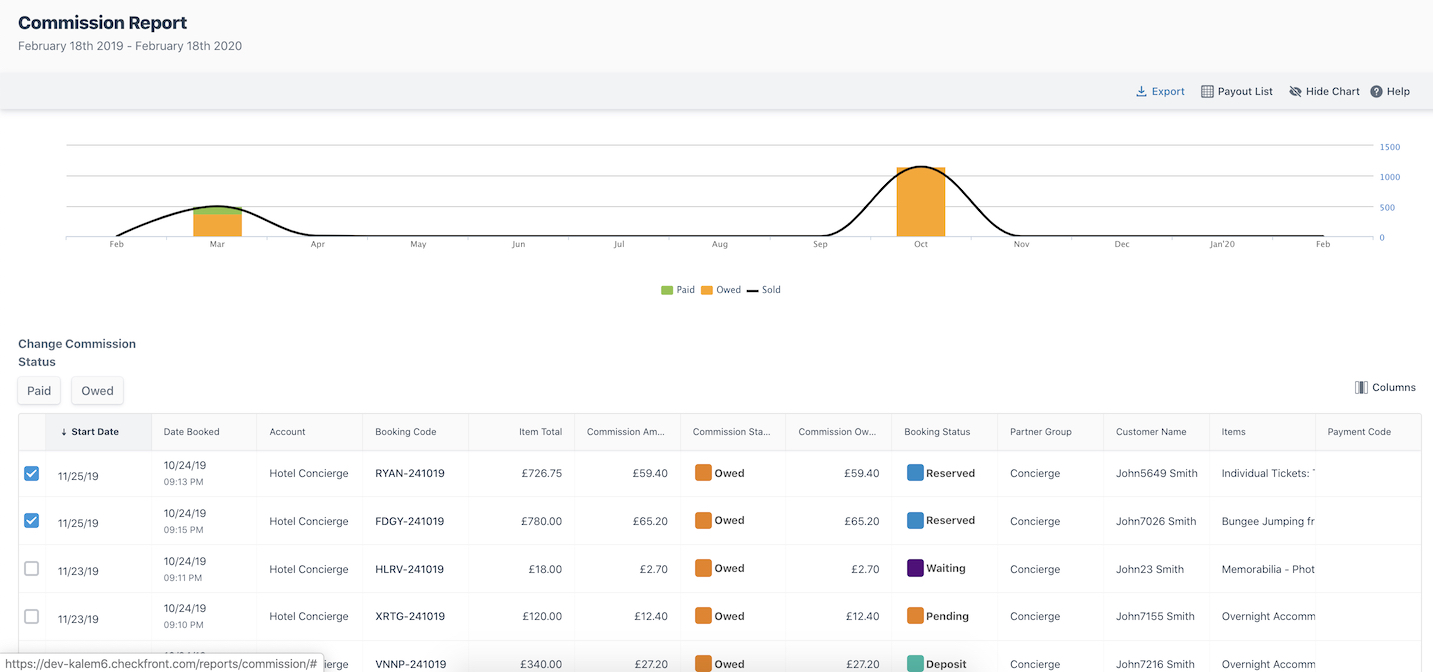Image resolution: width=1433 pixels, height=672 pixels.
Task: Toggle the Owed series in the chart legend
Action: click(721, 290)
